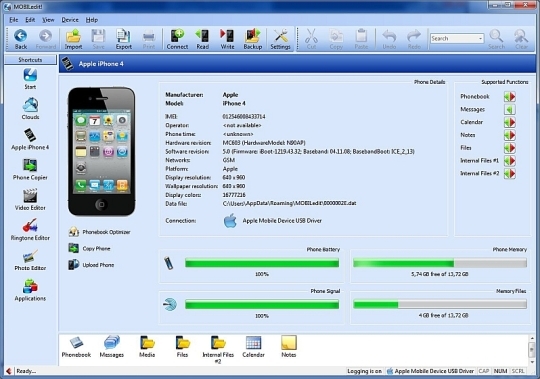Open Messages in the bottom panel
This screenshot has height=379, width=540.
point(112,347)
